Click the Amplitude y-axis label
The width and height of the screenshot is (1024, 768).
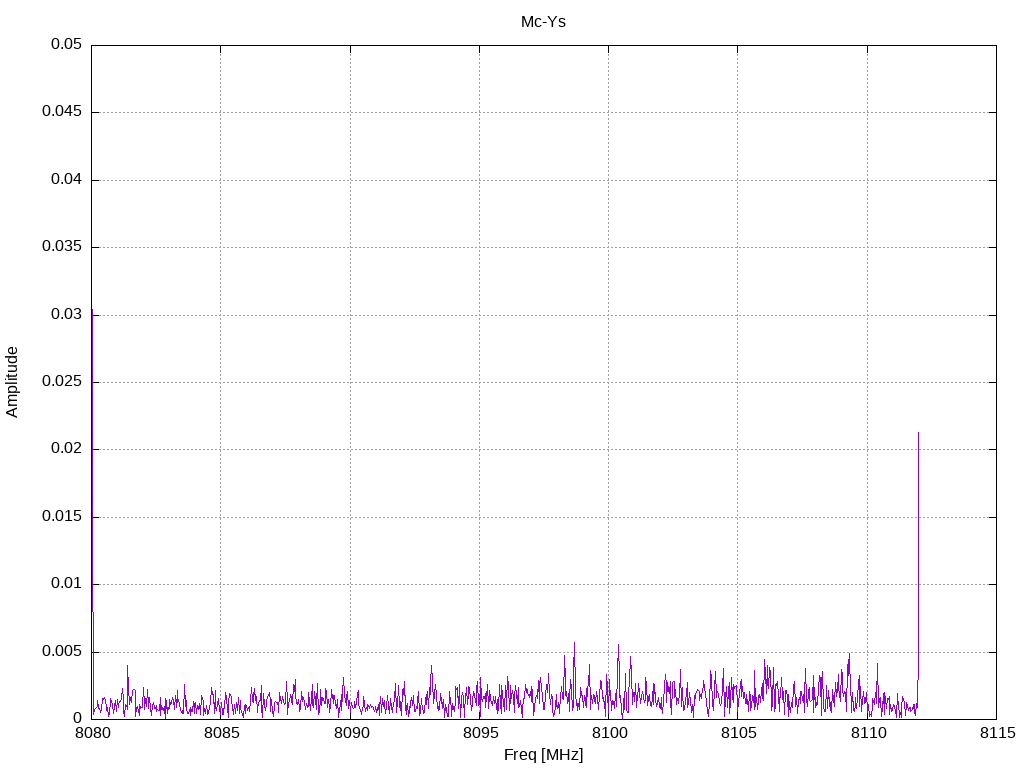click(x=13, y=382)
